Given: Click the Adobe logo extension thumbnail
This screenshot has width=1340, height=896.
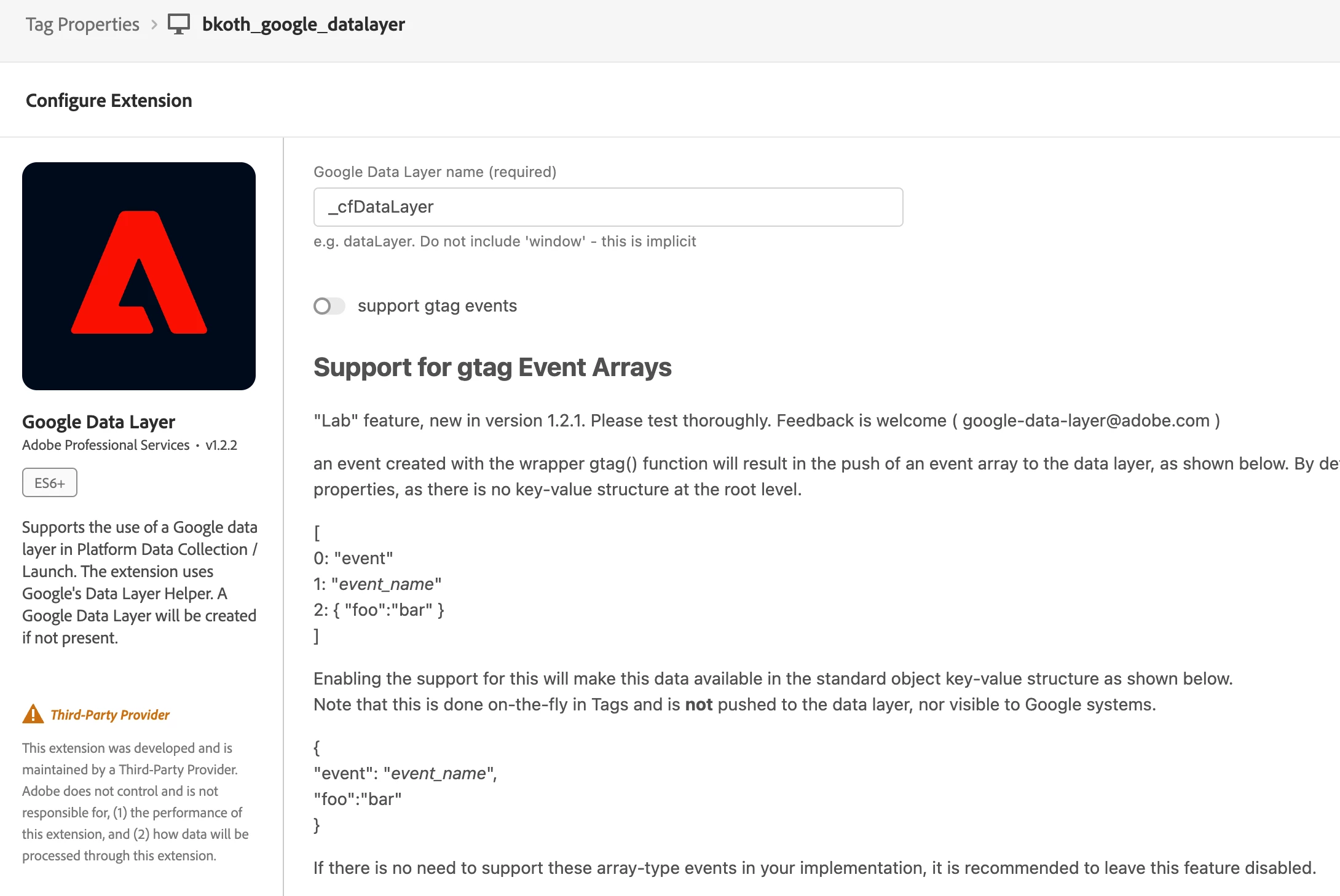Looking at the screenshot, I should (139, 276).
